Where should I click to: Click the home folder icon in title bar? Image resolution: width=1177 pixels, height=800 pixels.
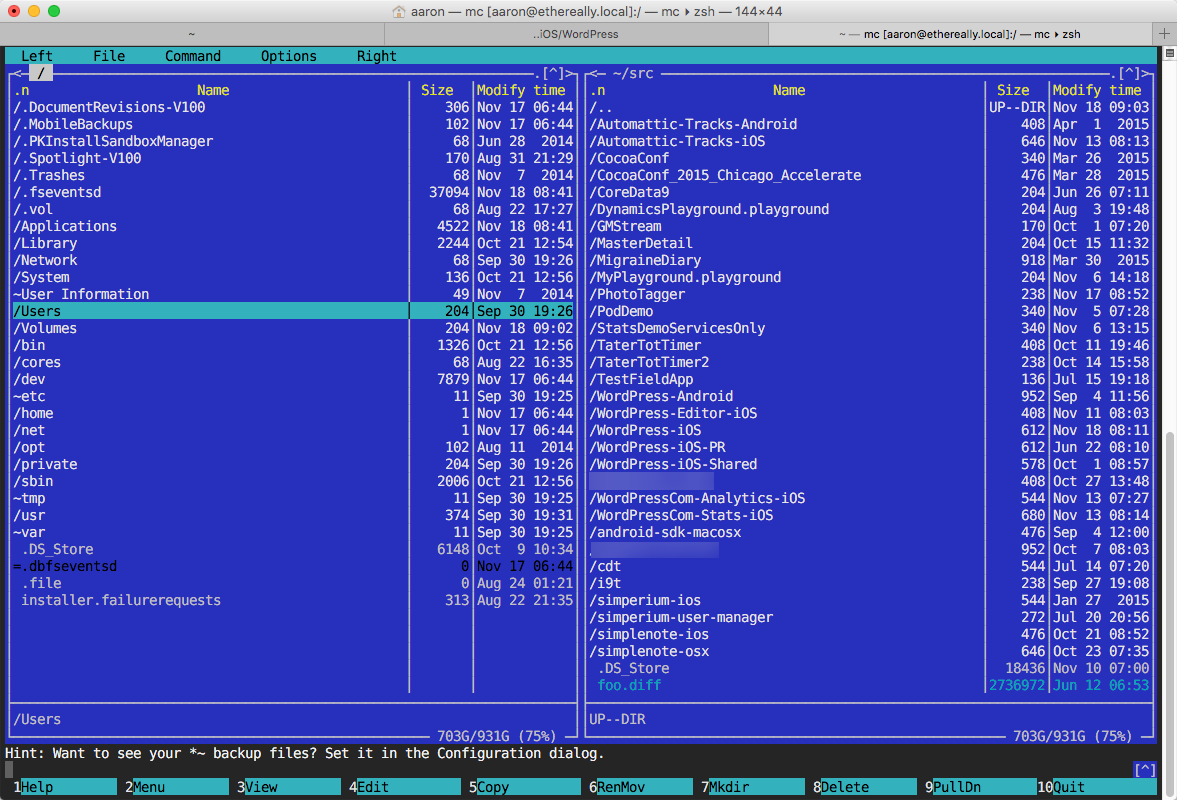click(x=399, y=11)
